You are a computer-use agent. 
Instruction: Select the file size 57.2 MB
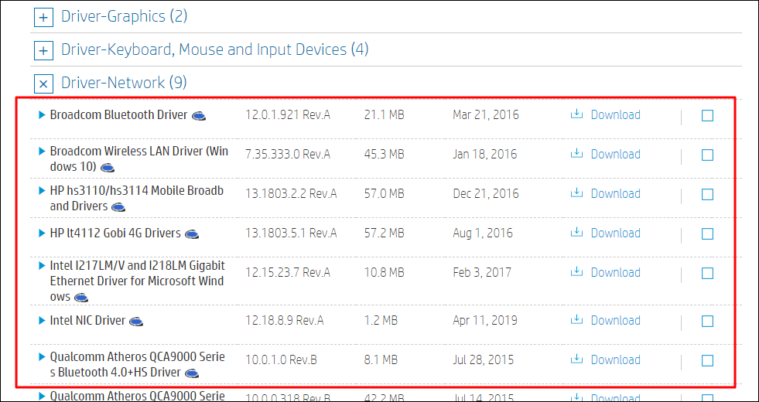pos(384,233)
